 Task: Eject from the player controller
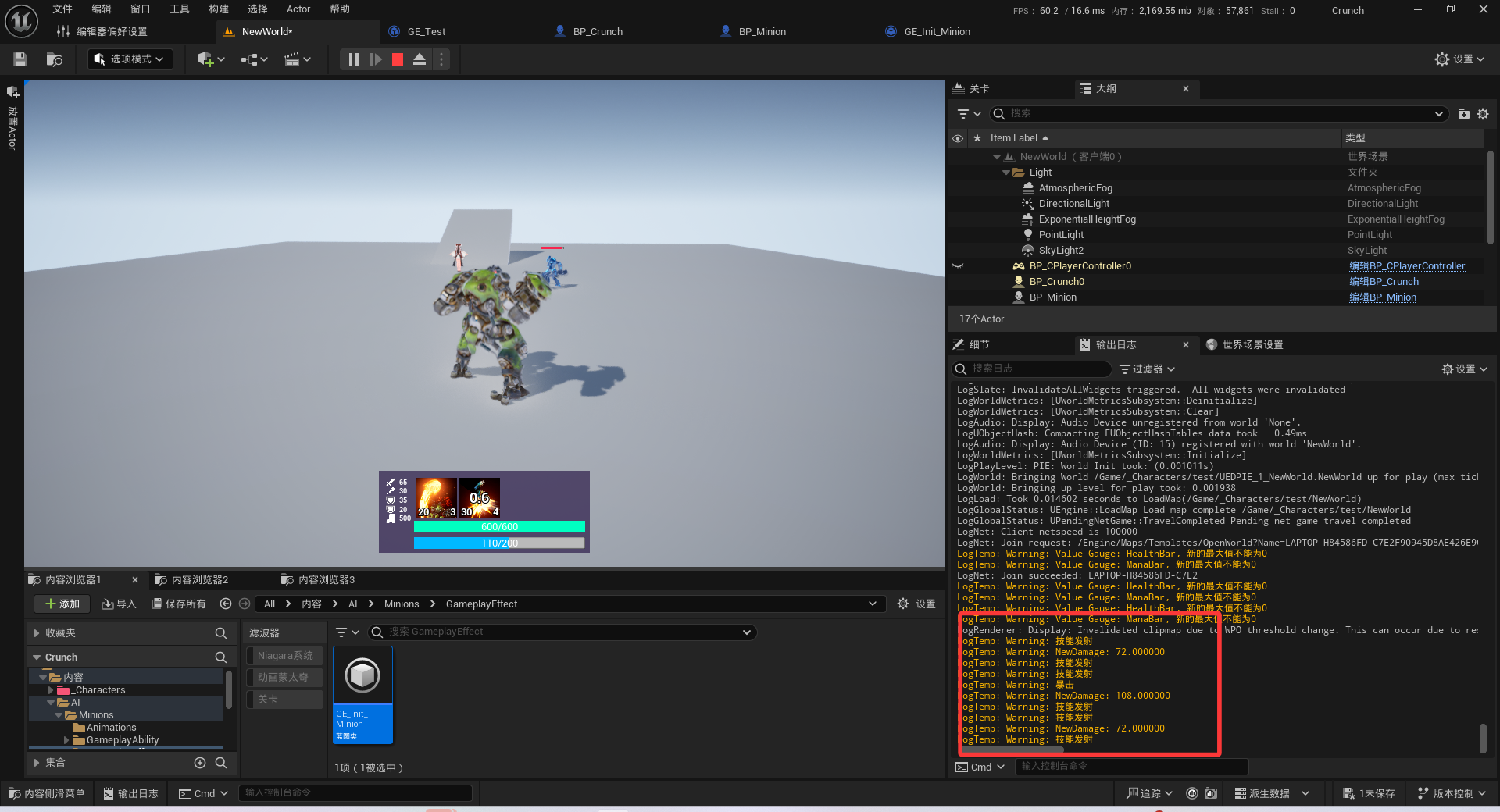pos(420,59)
